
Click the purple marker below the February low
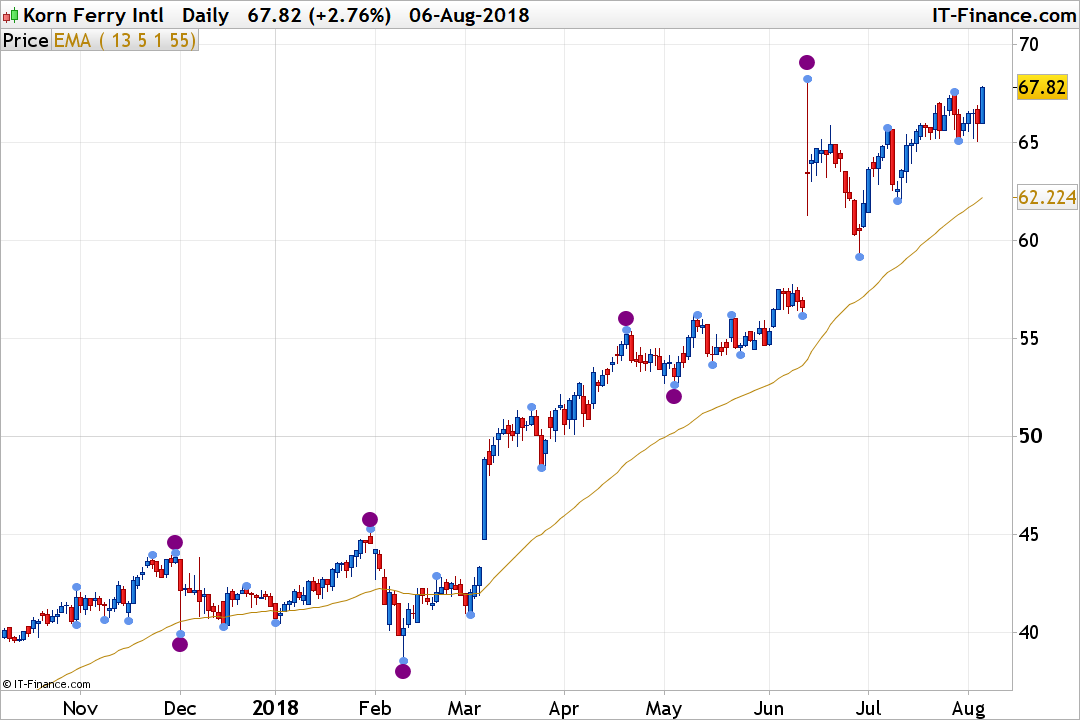pos(403,671)
